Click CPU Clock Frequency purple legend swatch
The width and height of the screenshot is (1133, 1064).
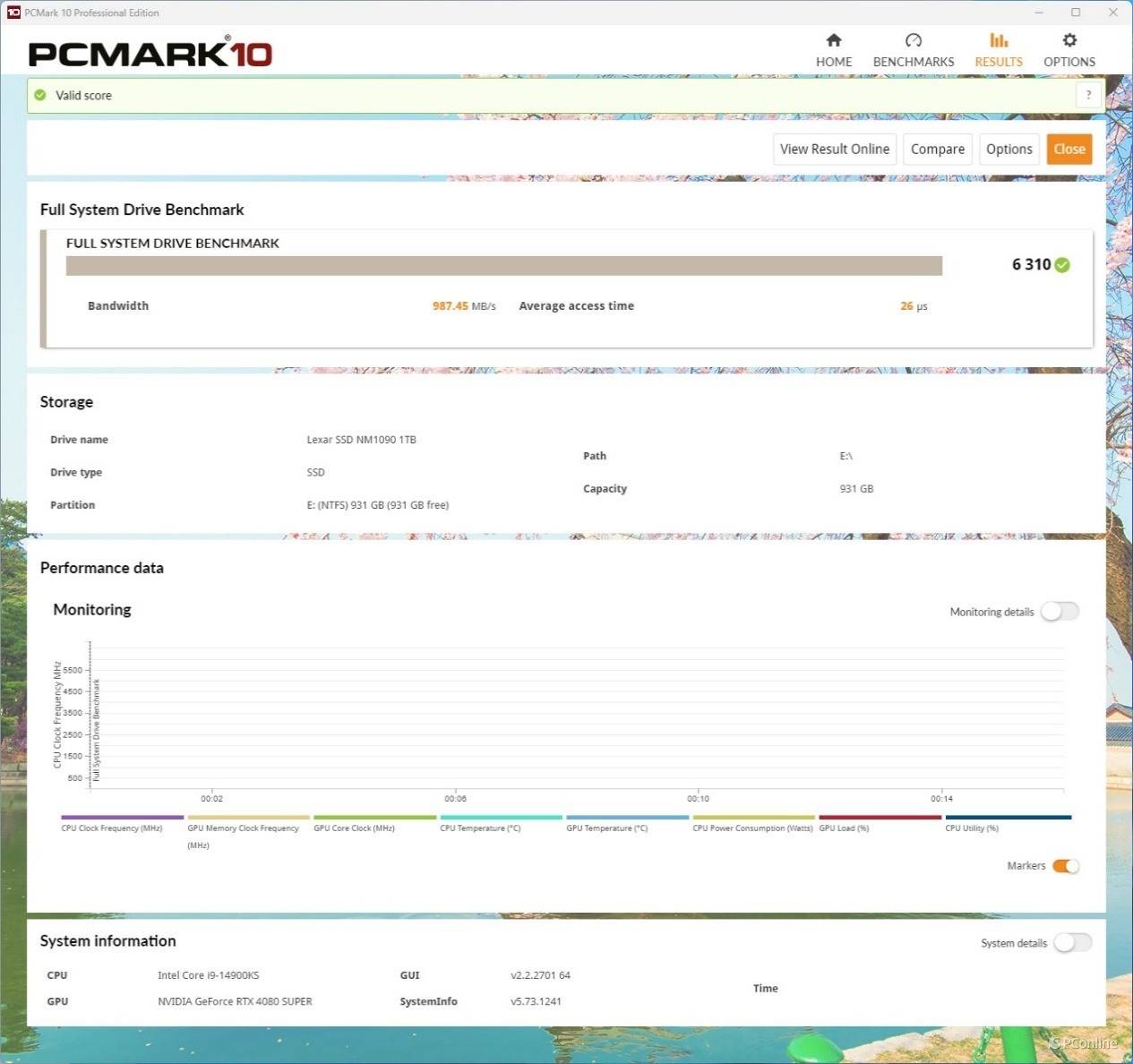(123, 818)
